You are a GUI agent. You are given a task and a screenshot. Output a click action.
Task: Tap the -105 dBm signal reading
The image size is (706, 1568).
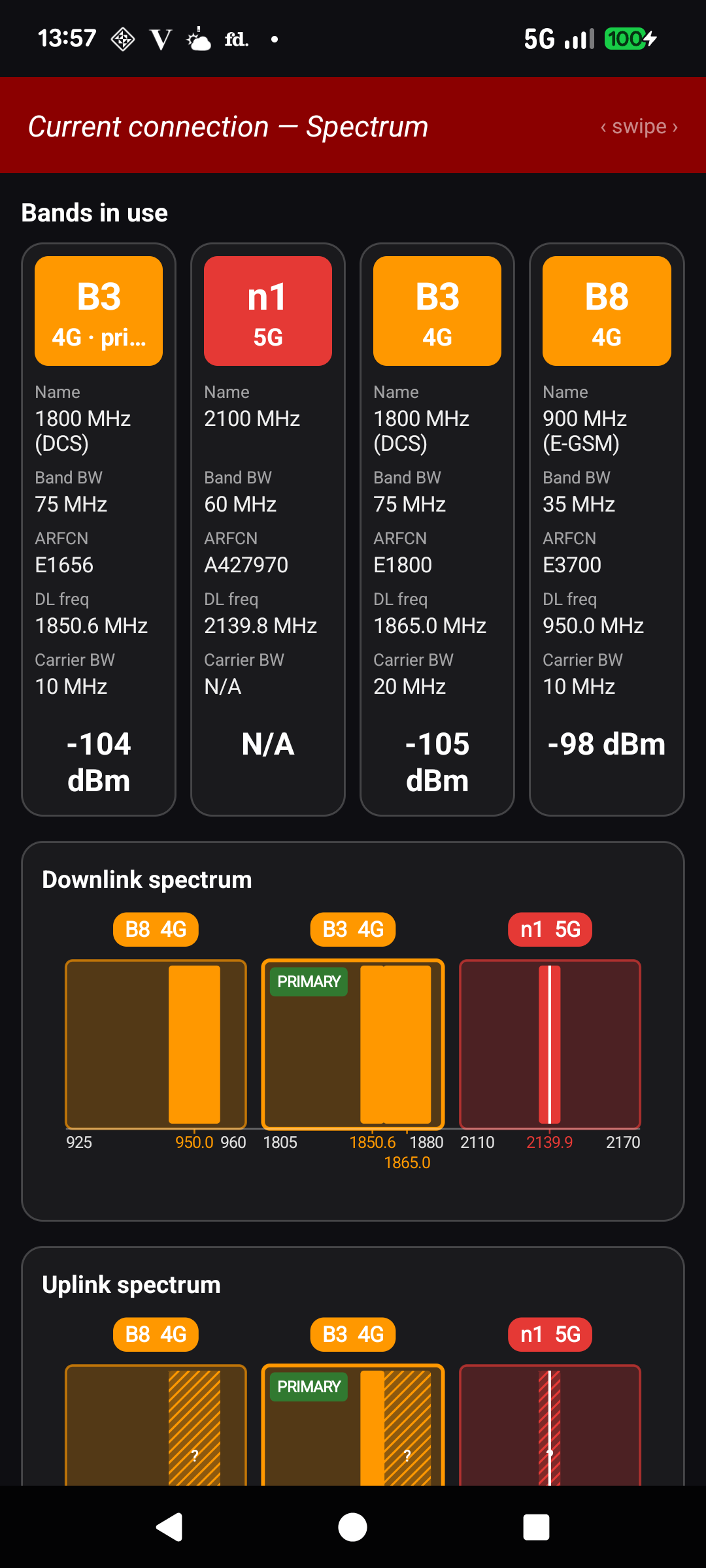click(437, 762)
